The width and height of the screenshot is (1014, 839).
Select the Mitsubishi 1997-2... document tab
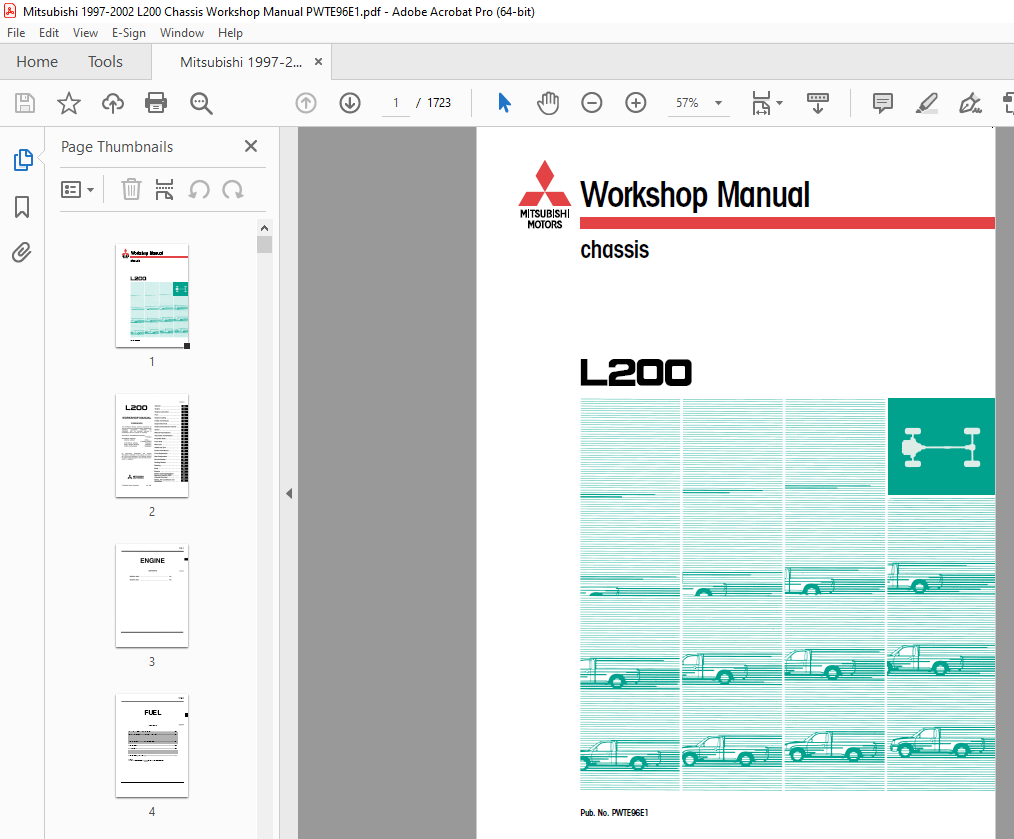[x=241, y=62]
